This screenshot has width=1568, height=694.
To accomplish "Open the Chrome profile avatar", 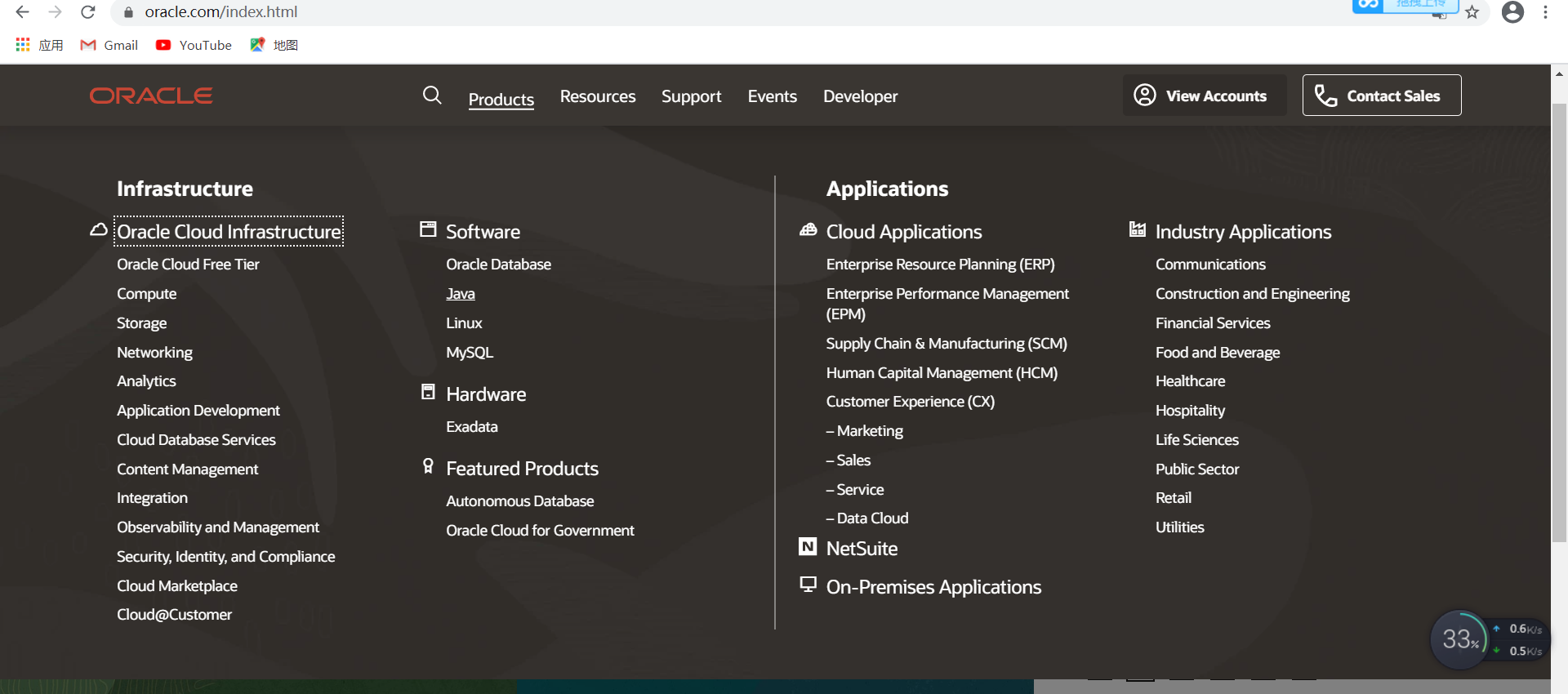I will [1512, 12].
